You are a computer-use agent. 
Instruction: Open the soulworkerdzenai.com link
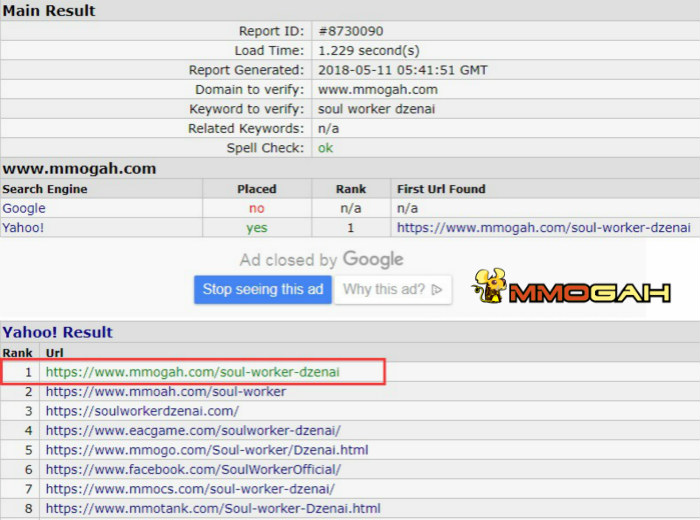coord(142,411)
